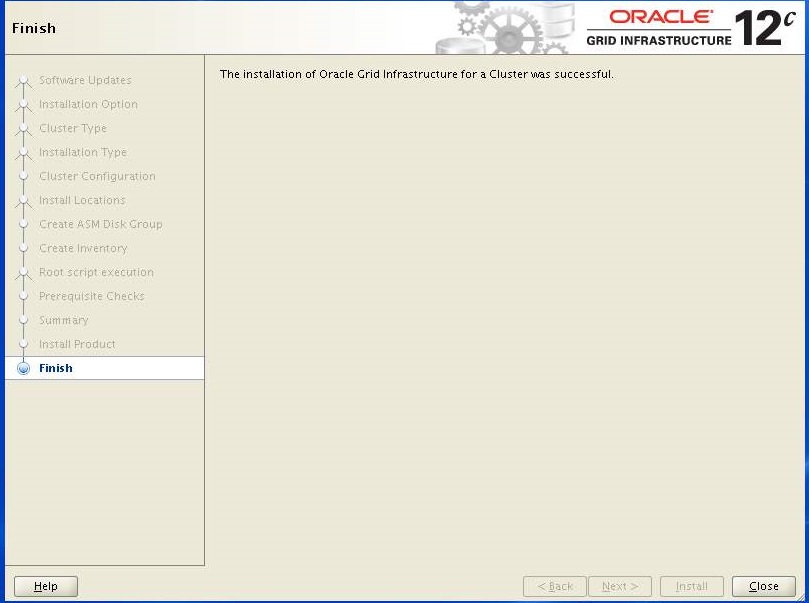Viewport: 809px width, 603px height.
Task: Click the blue Finish step indicator icon
Action: [23, 368]
